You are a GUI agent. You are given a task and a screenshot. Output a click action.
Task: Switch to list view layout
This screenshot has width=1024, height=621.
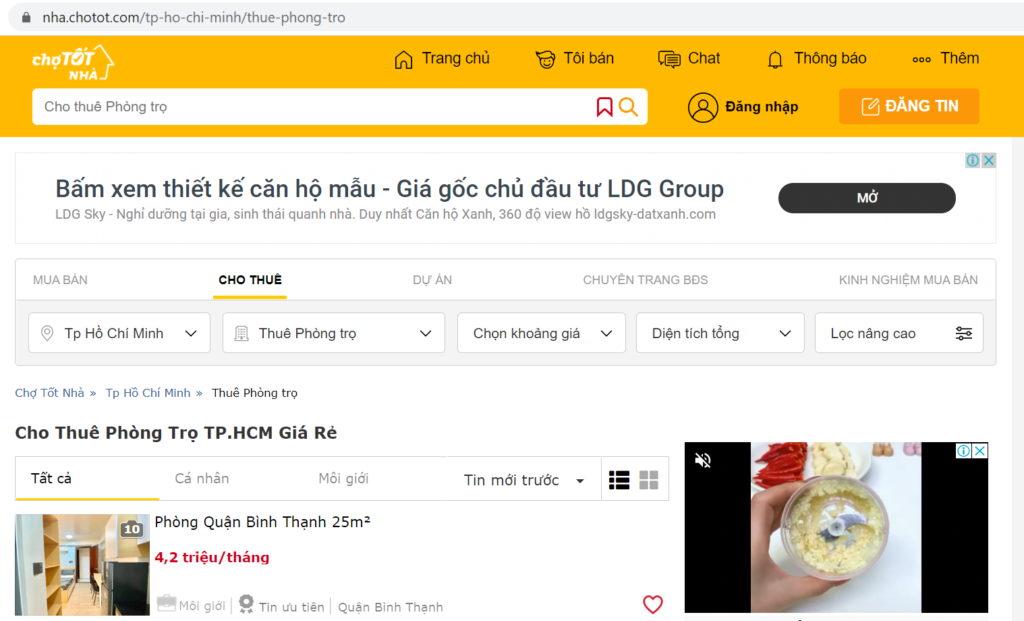(619, 480)
